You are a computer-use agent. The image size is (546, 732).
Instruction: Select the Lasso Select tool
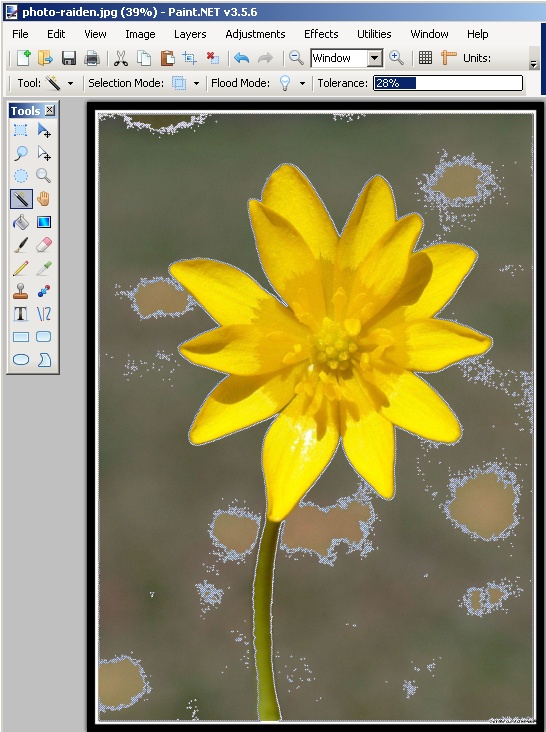[x=21, y=153]
